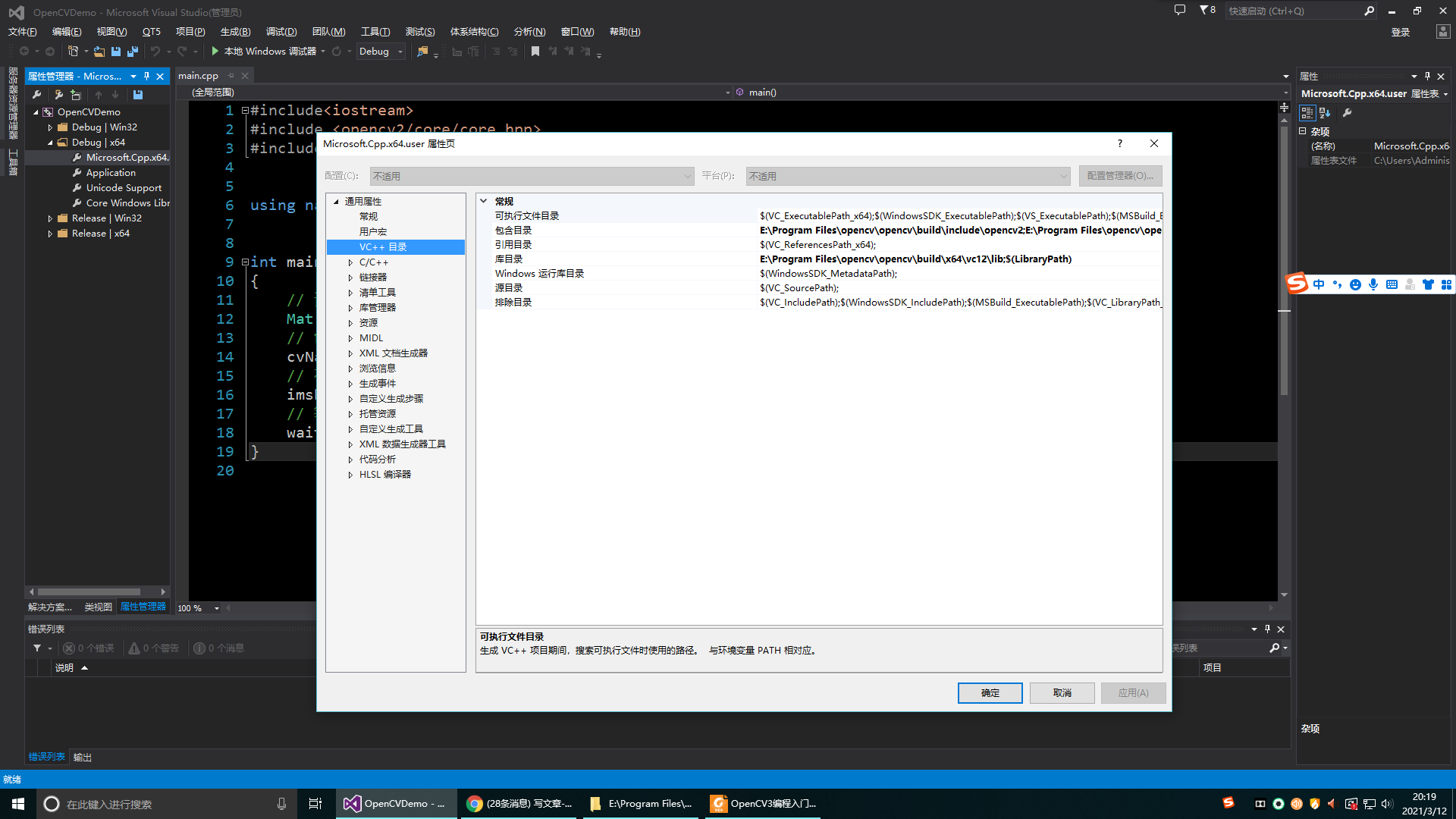Click the 确定 button in the property pages dialog
This screenshot has width=1456, height=819.
990,692
